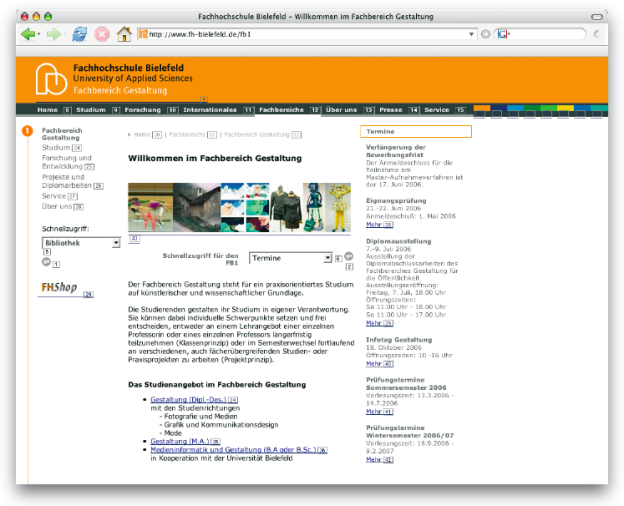Open the Bibliothek quick access dropdown
The width and height of the screenshot is (624, 506).
tap(81, 243)
